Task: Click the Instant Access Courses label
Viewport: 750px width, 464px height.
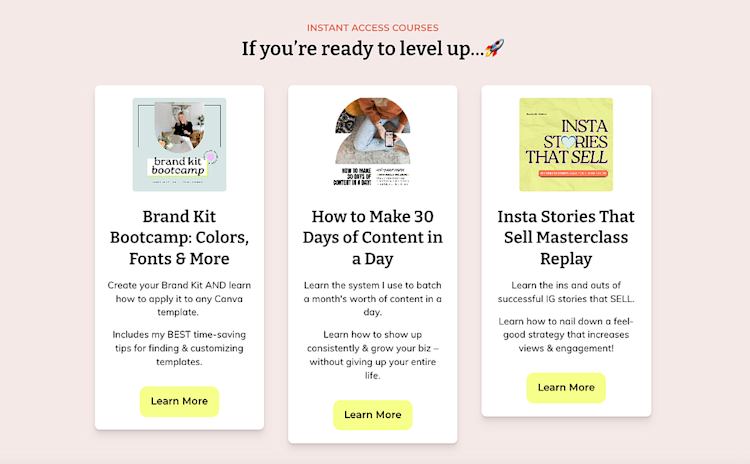Action: pos(373,28)
